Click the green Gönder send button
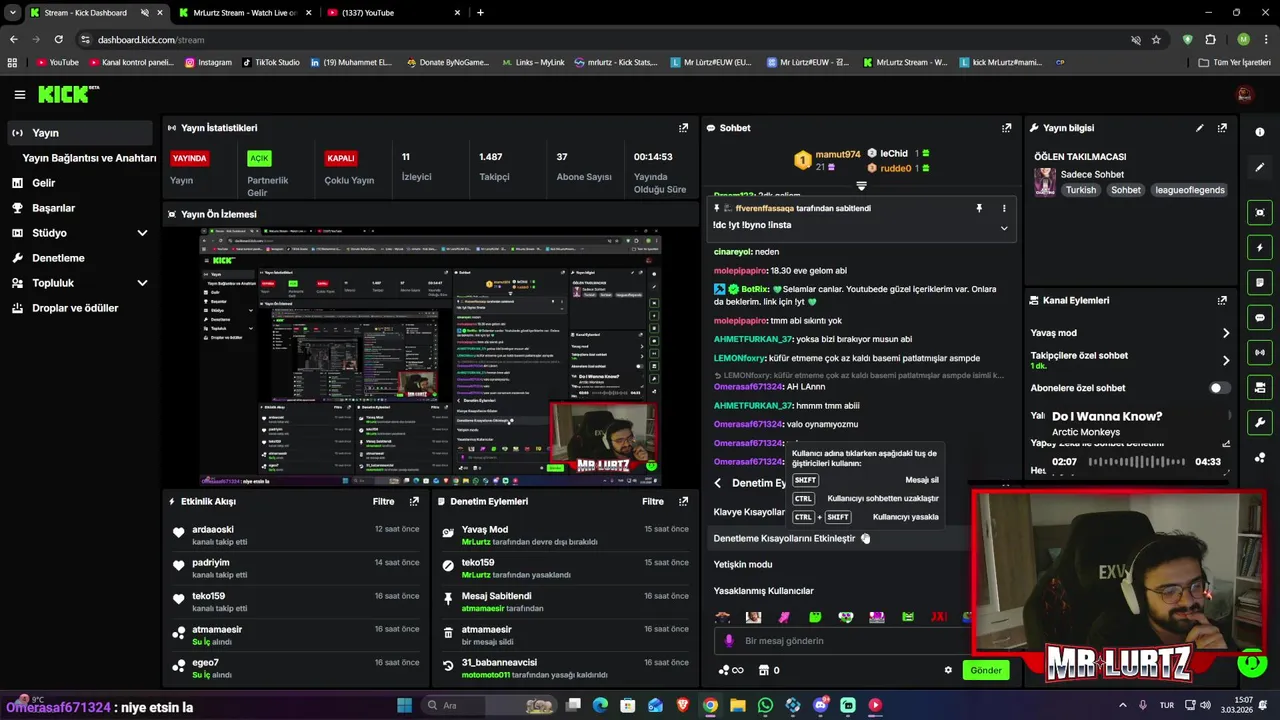Screen dimensions: 1280x720 [x=986, y=670]
